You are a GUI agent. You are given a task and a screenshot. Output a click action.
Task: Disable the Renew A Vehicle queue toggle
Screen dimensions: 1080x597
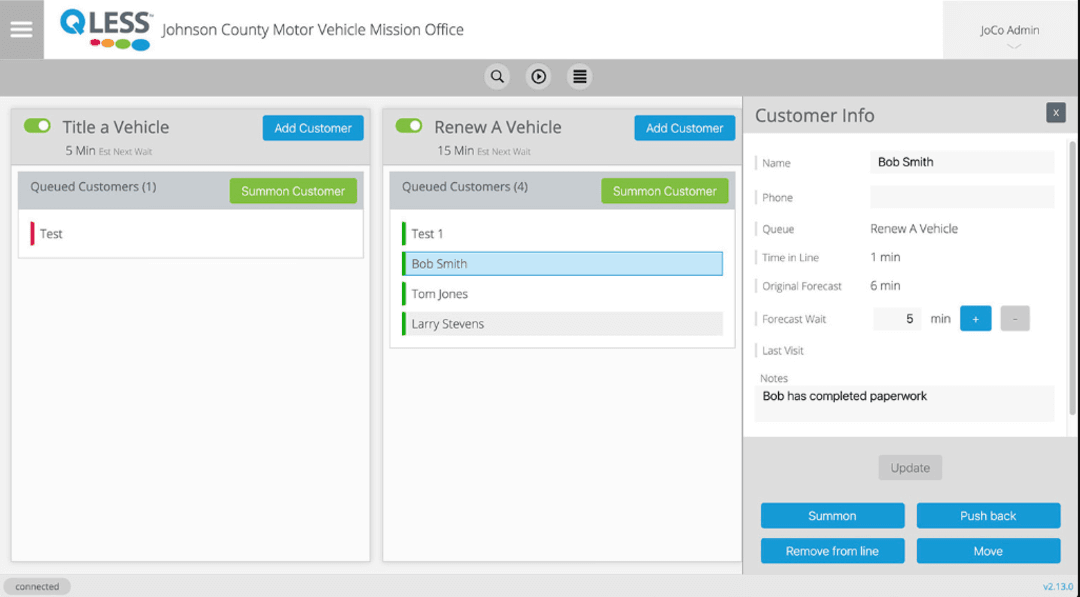coord(409,125)
